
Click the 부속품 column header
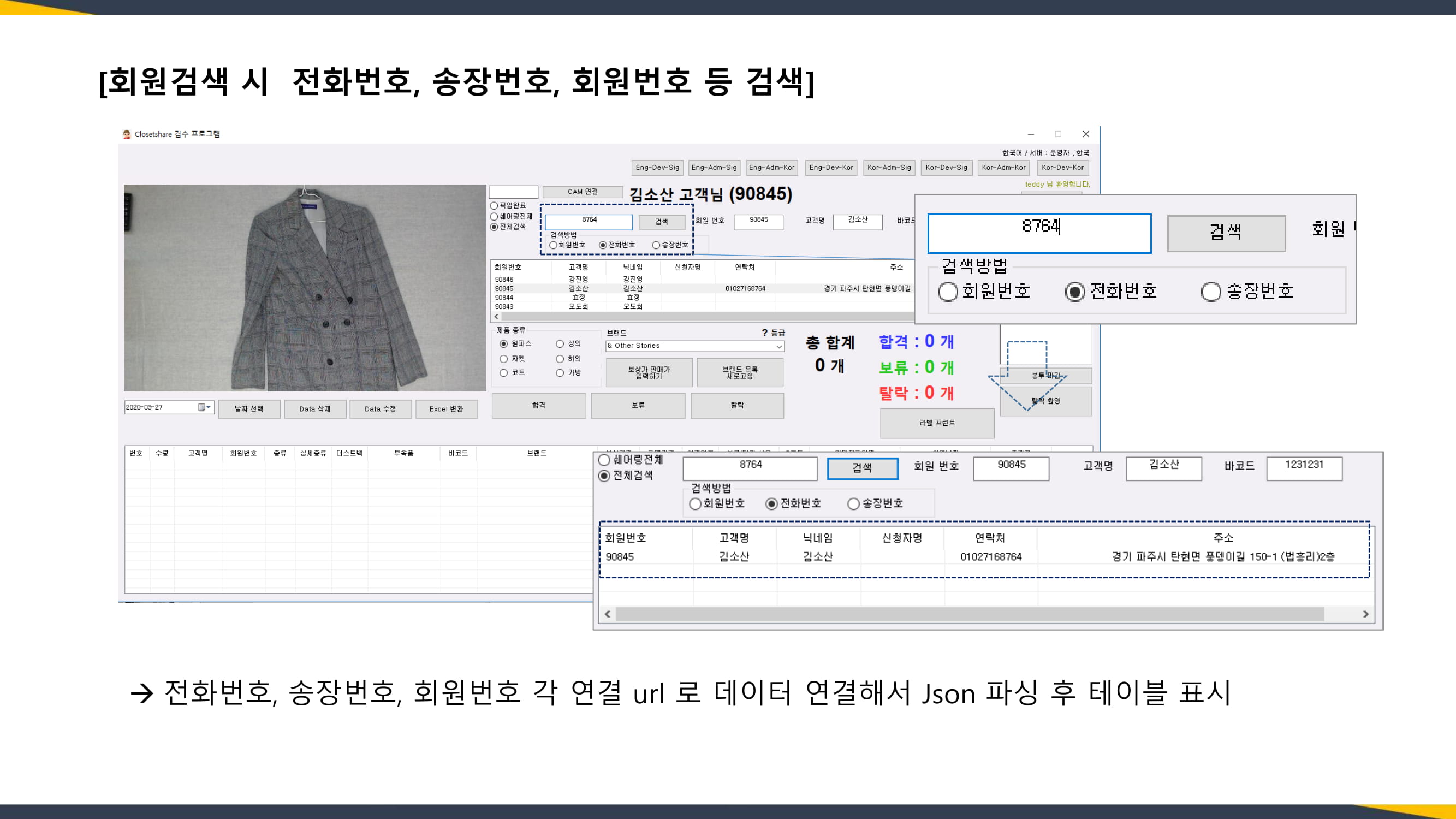click(403, 453)
